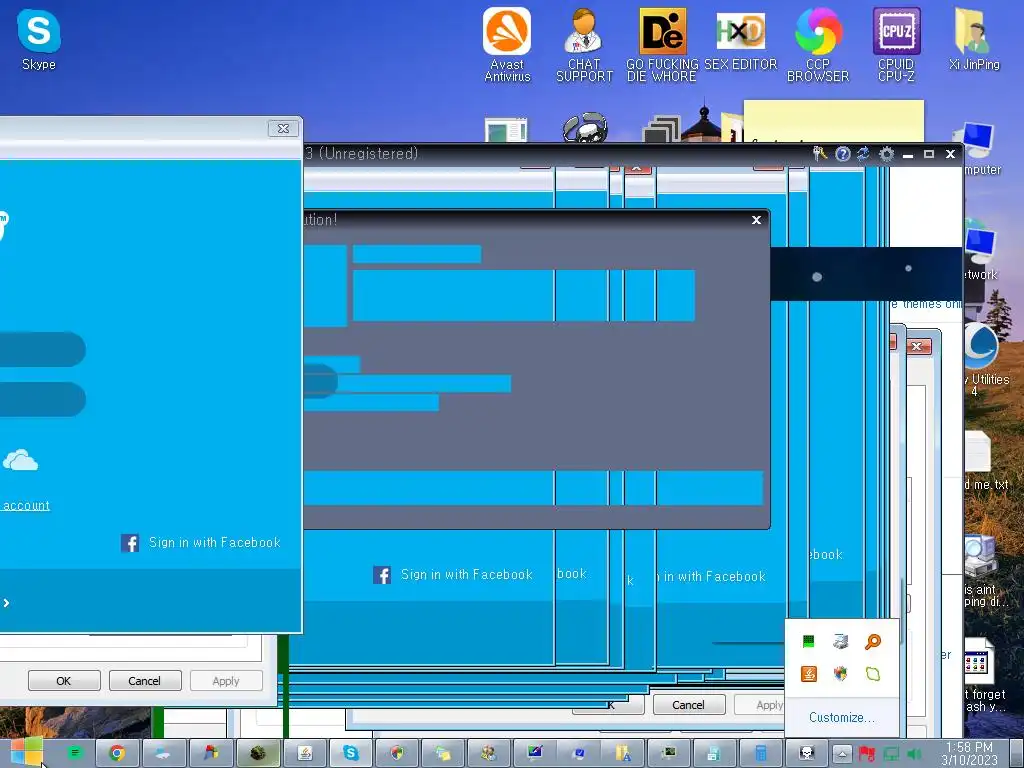This screenshot has width=1024, height=768.
Task: Click Cancel next to the OK button
Action: pyautogui.click(x=144, y=680)
